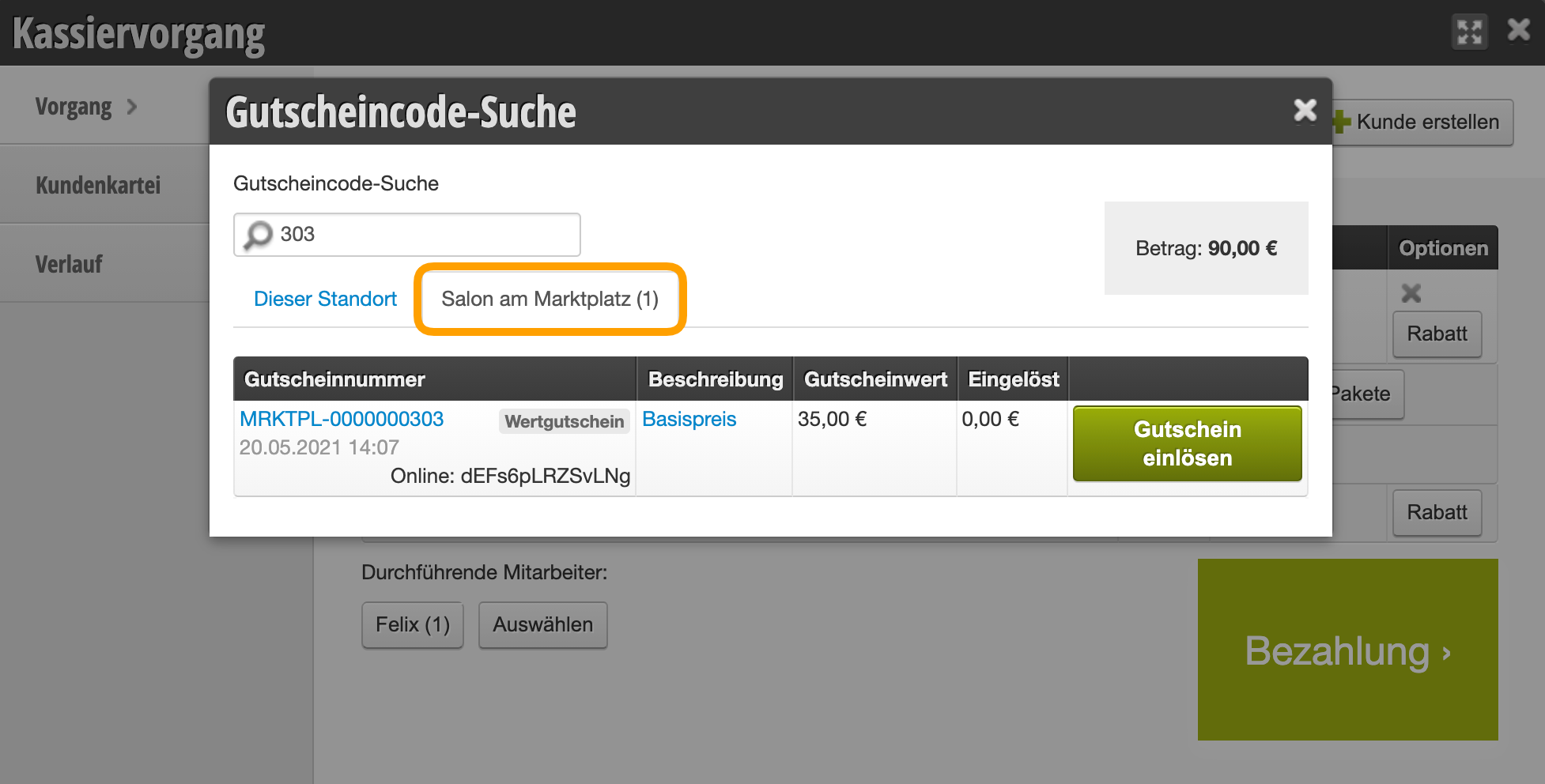This screenshot has height=784, width=1545.
Task: Click the lower Rabatt button
Action: point(1437,512)
